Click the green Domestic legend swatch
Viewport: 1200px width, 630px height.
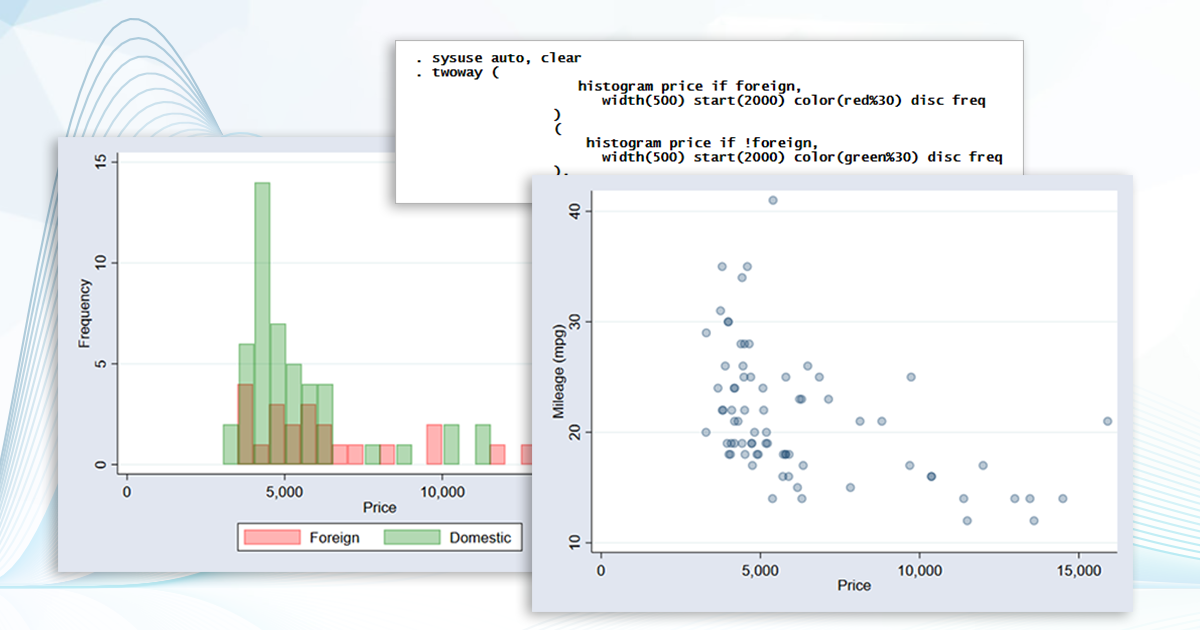[x=413, y=537]
